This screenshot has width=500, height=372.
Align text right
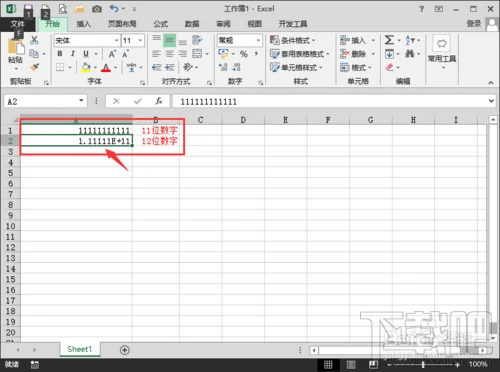pos(182,54)
